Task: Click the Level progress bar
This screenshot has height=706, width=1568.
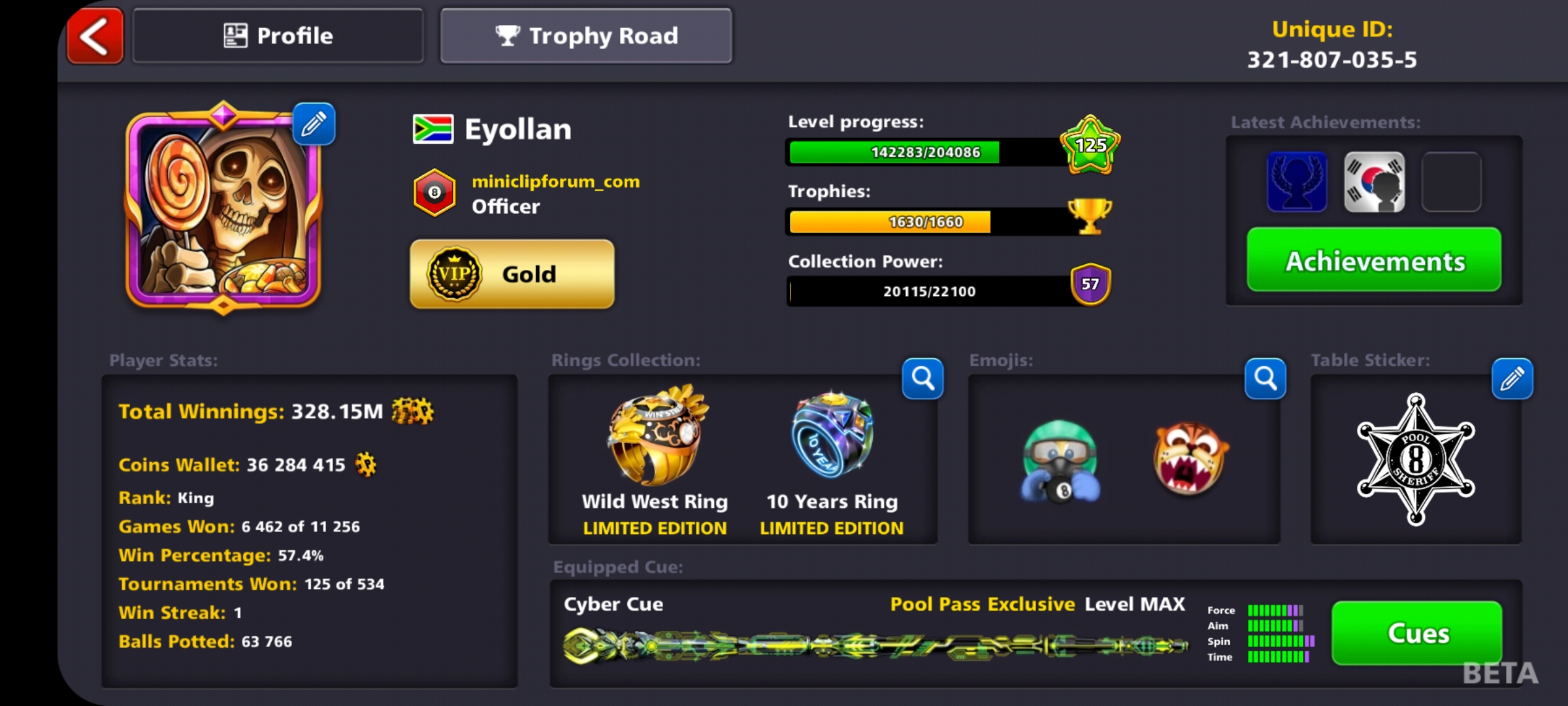Action: [928, 152]
